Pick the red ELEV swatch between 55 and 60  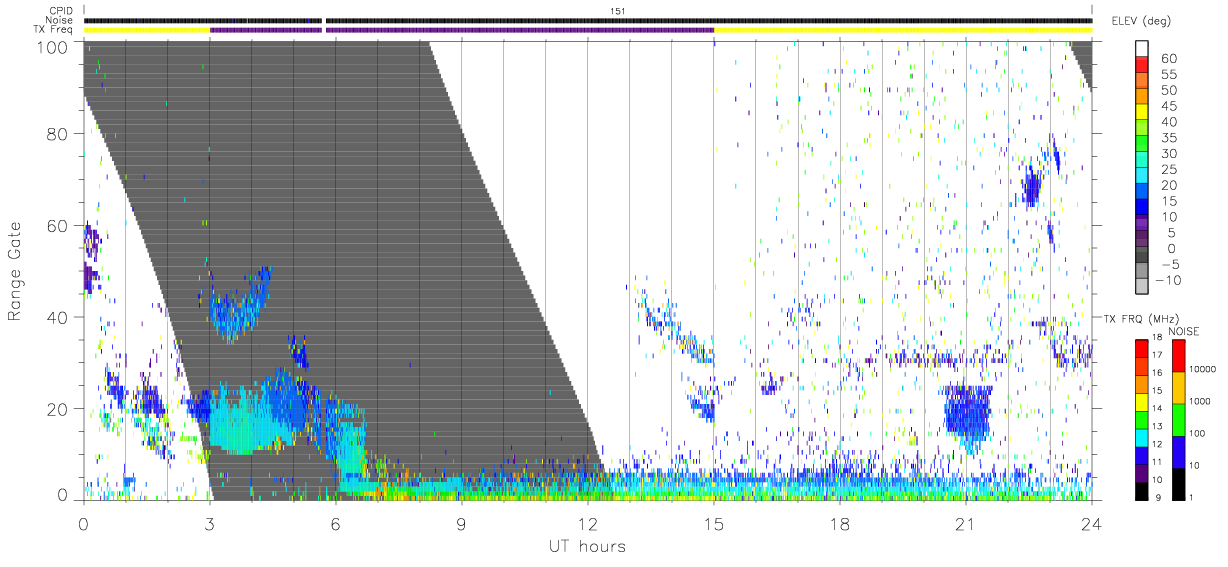[1142, 66]
